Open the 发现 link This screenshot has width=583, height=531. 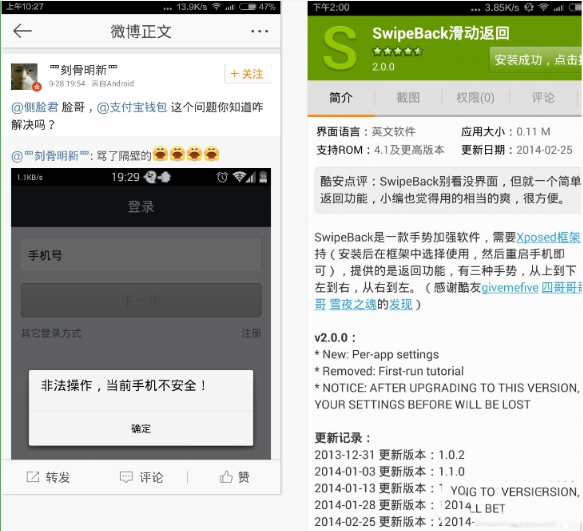tap(400, 304)
